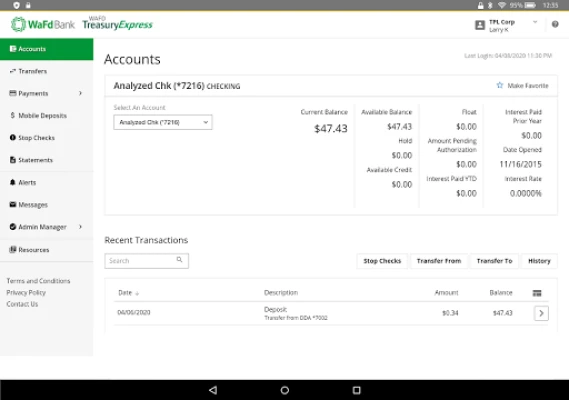Open the column settings table icon
This screenshot has width=569, height=400.
point(537,293)
